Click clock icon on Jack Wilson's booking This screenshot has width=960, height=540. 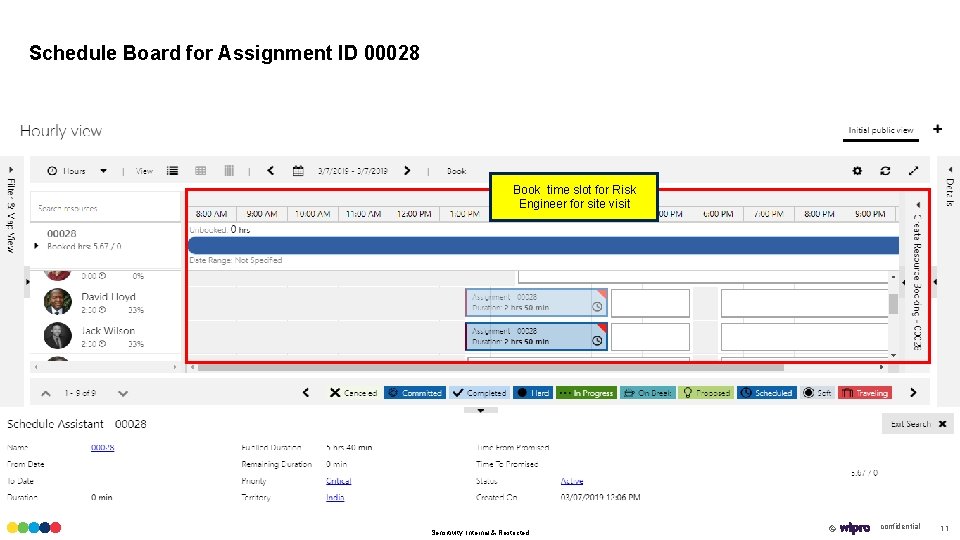click(x=597, y=340)
